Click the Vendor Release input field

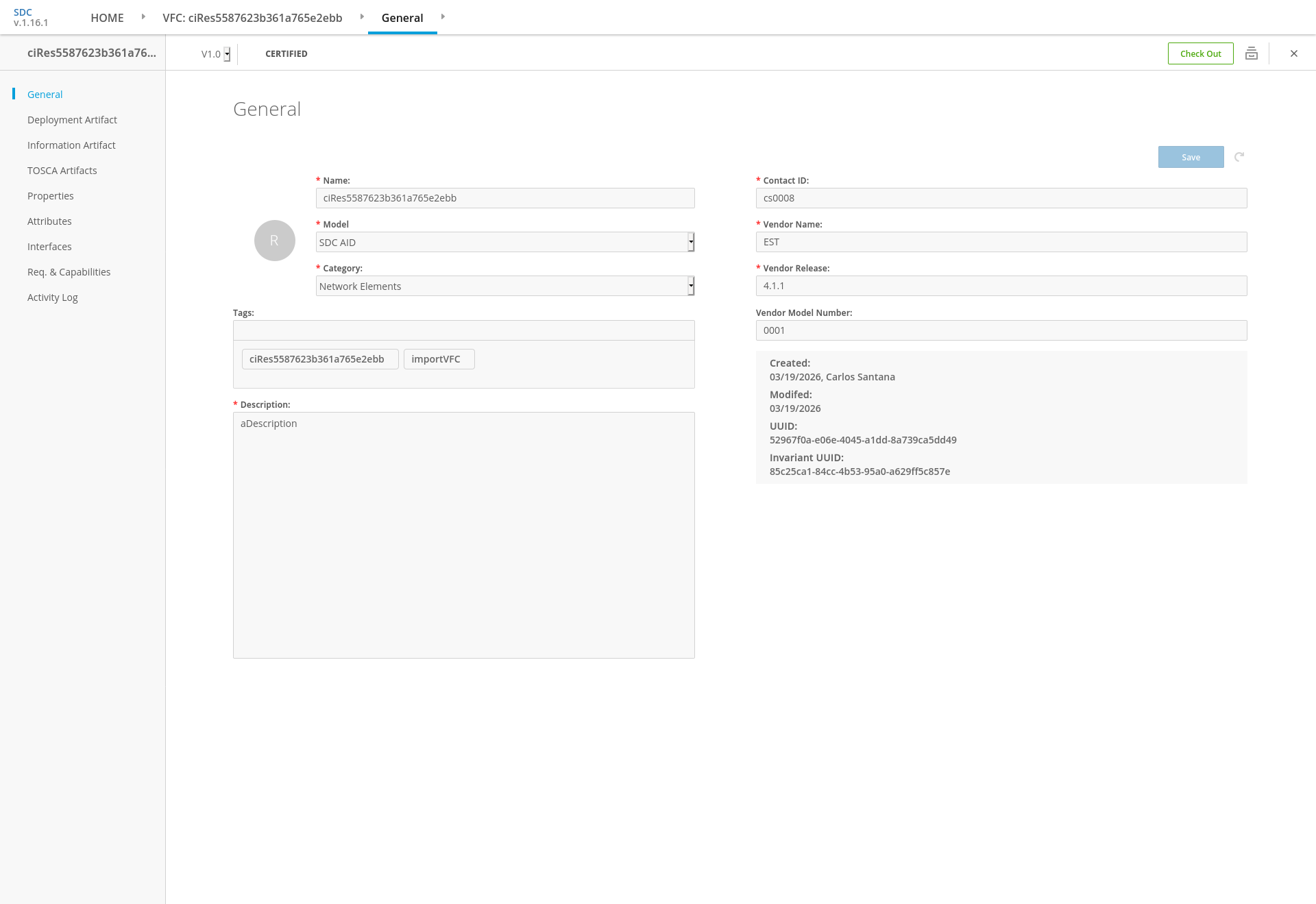click(1001, 286)
